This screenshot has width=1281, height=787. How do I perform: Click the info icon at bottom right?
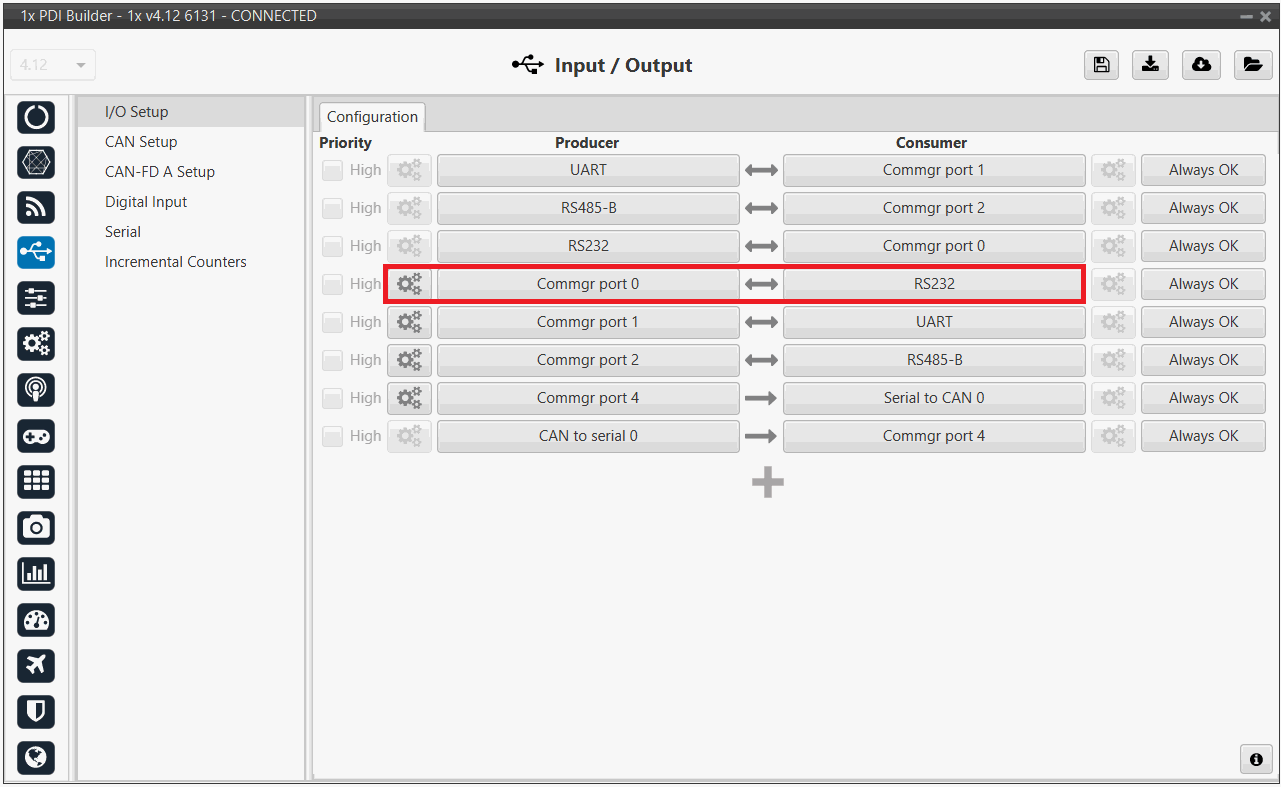[x=1256, y=759]
